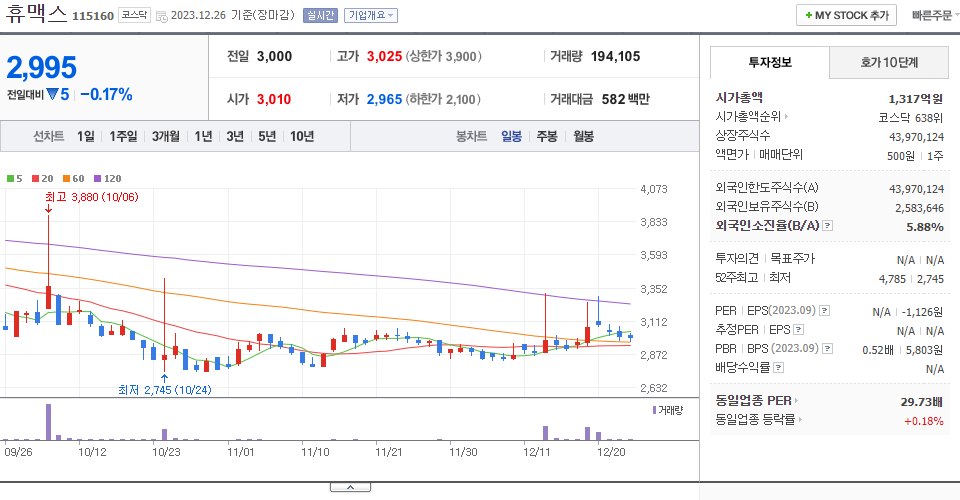Collapse the chart panel with the up chevron
Screen dimensions: 960x500
pos(350,487)
